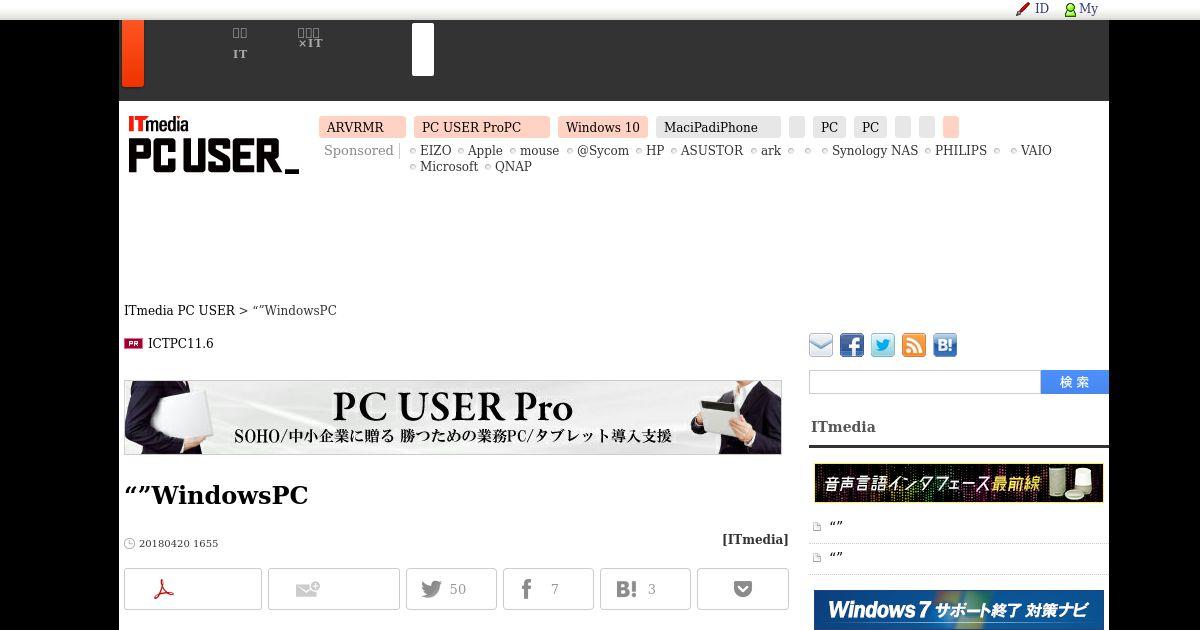This screenshot has width=1200, height=630.
Task: Share article on Facebook with 7 count
Action: click(548, 589)
